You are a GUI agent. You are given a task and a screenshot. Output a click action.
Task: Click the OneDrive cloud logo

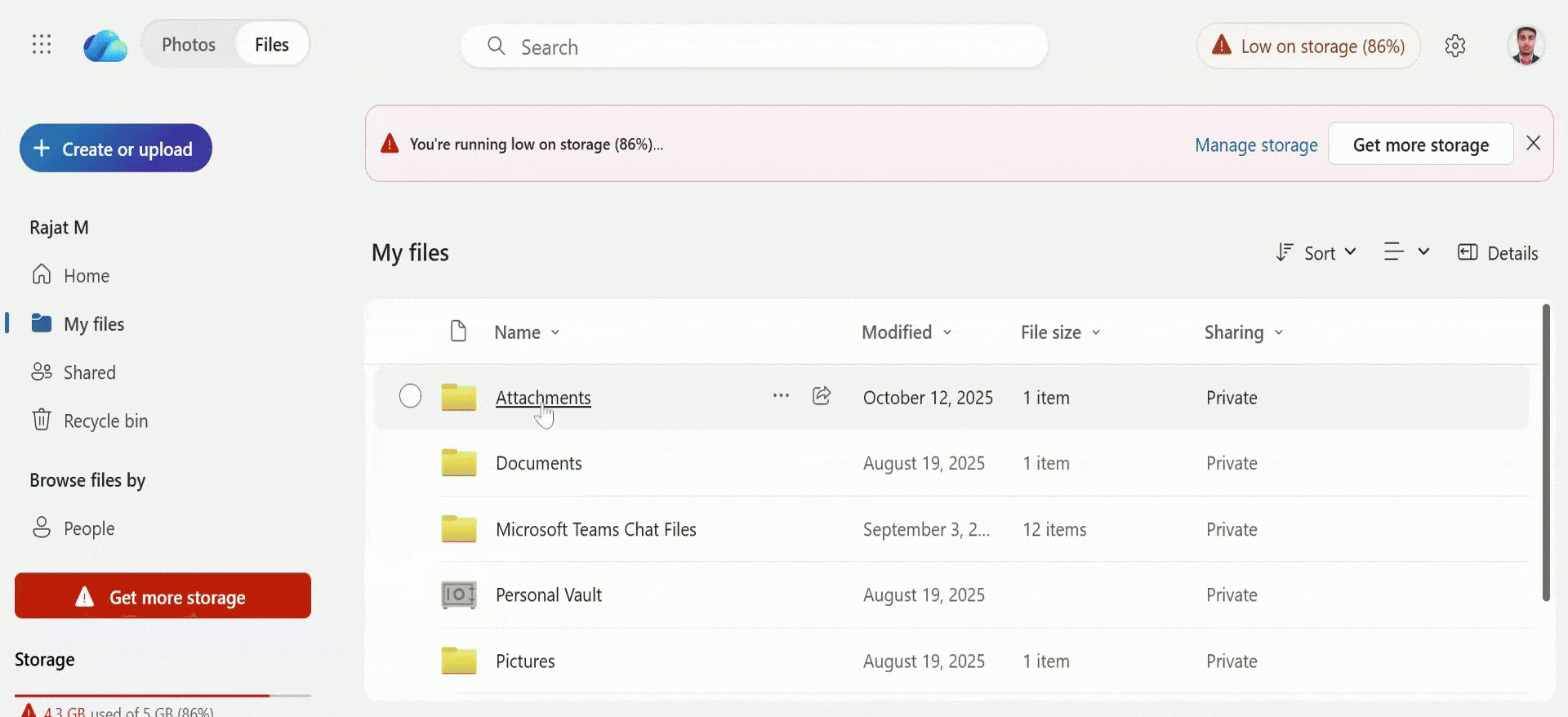click(x=105, y=46)
